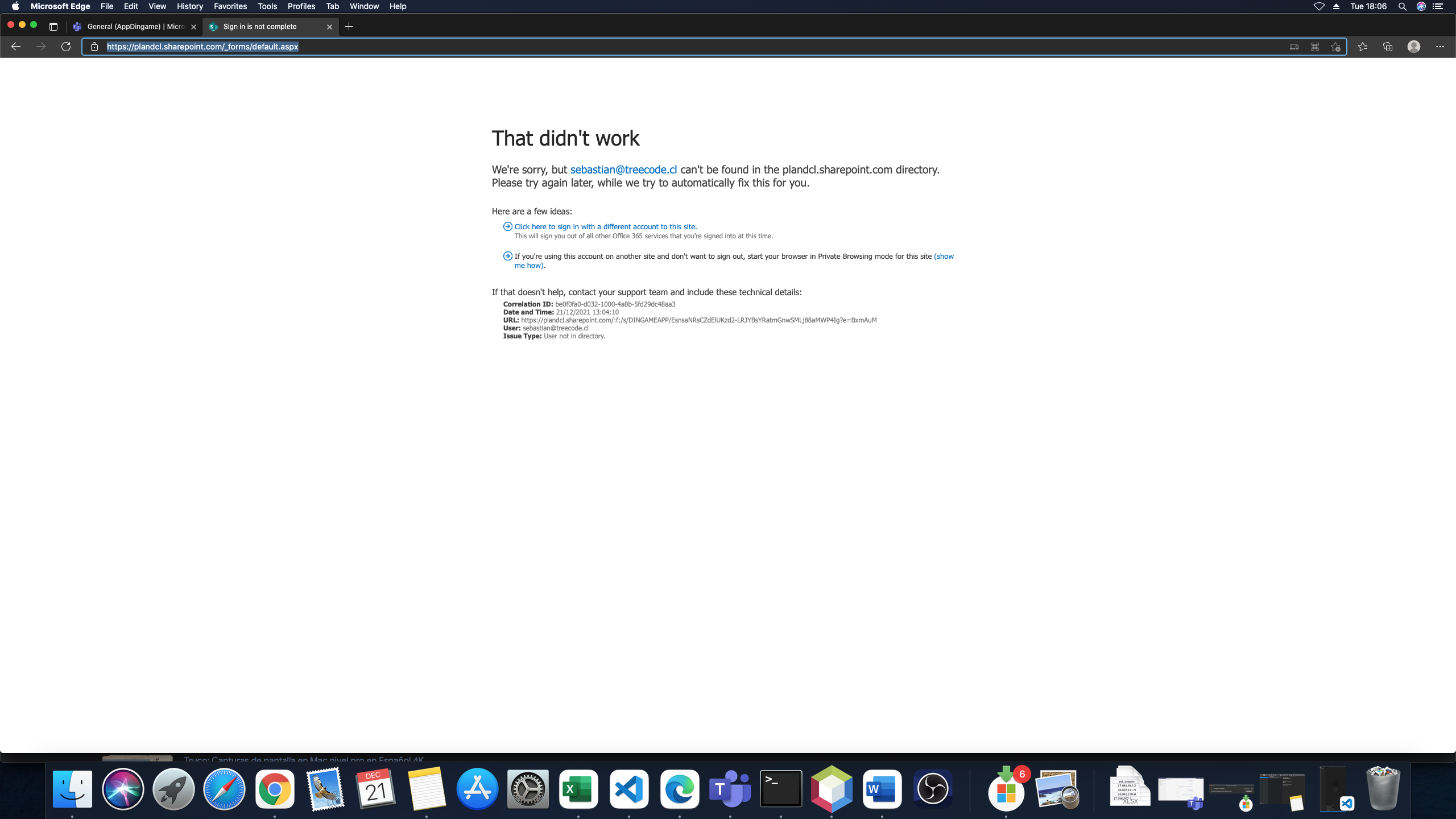Open System Preferences from Dock
Image resolution: width=1456 pixels, height=819 pixels.
tap(528, 789)
